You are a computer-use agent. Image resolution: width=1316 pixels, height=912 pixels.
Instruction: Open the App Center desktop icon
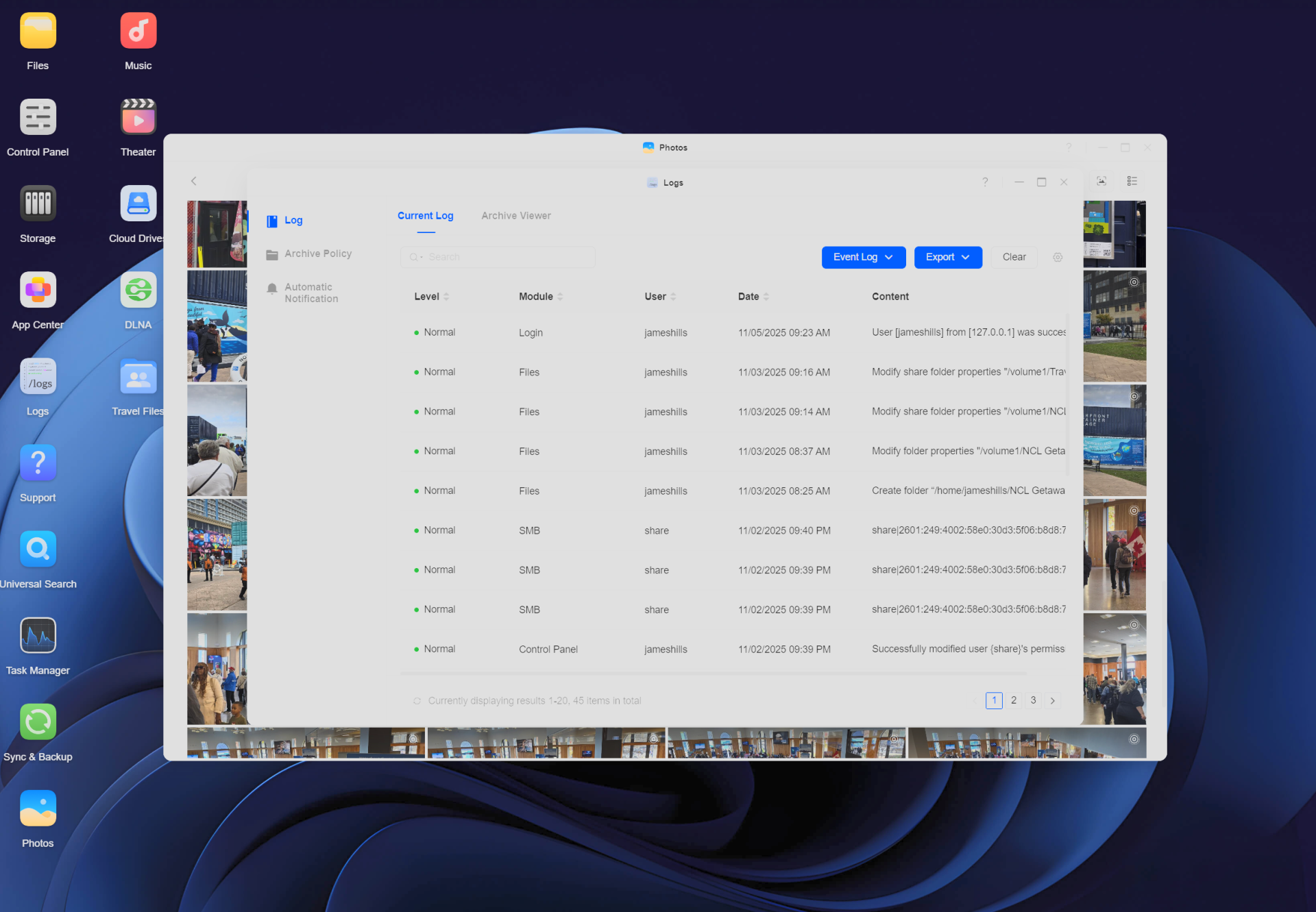pyautogui.click(x=38, y=291)
